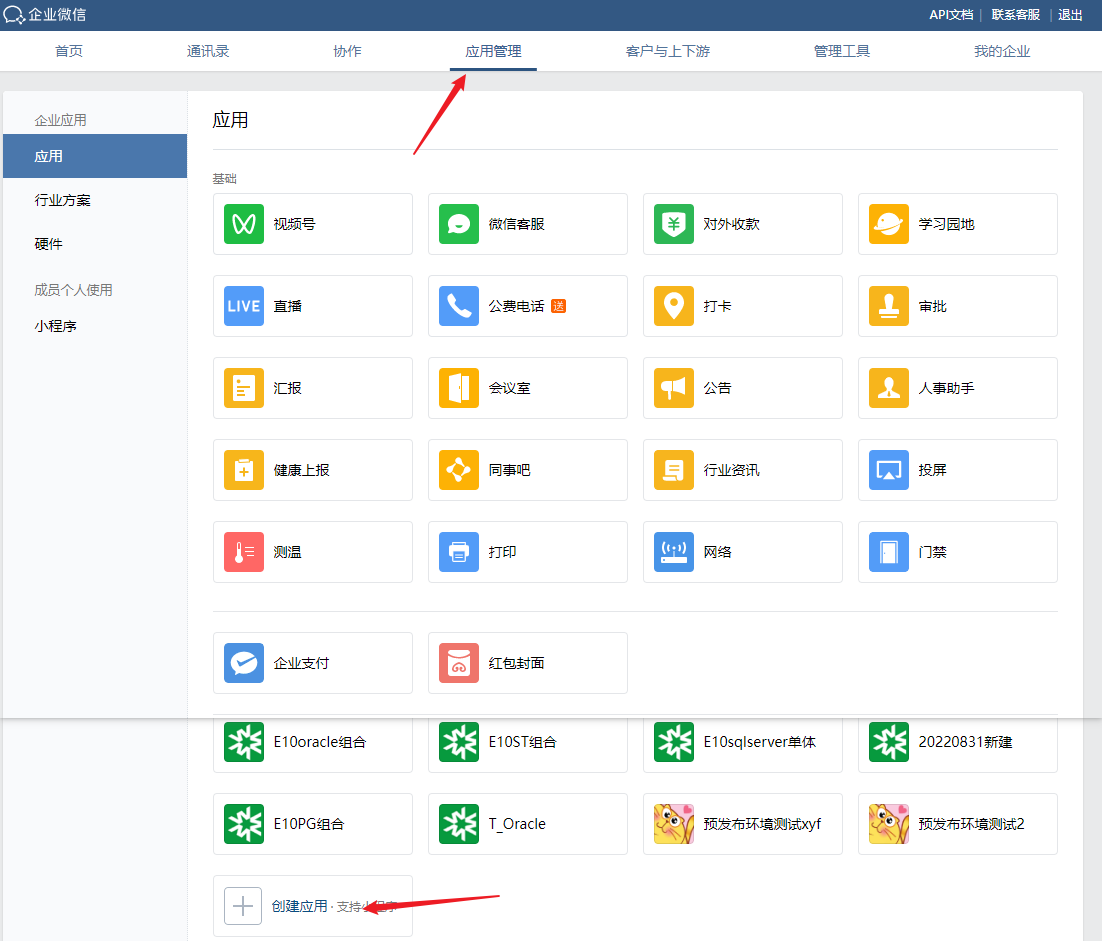Open the 20220831新建 app icon
Image resolution: width=1102 pixels, height=941 pixels.
point(889,742)
